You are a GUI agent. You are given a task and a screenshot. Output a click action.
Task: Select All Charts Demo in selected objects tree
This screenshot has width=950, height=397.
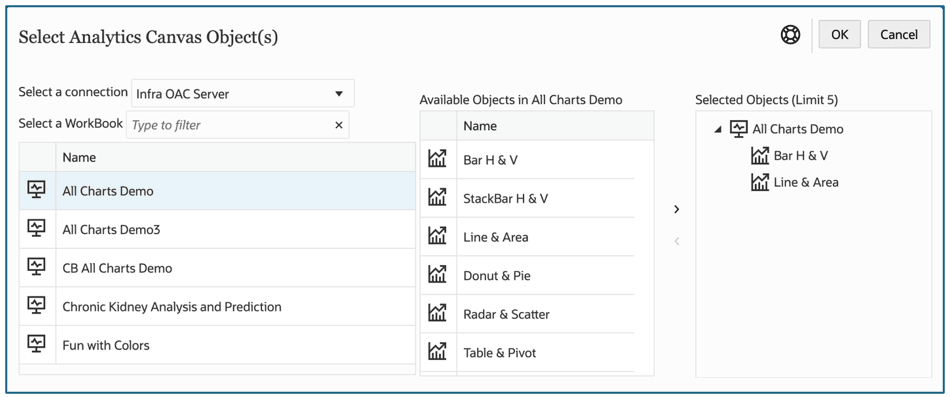tap(797, 129)
